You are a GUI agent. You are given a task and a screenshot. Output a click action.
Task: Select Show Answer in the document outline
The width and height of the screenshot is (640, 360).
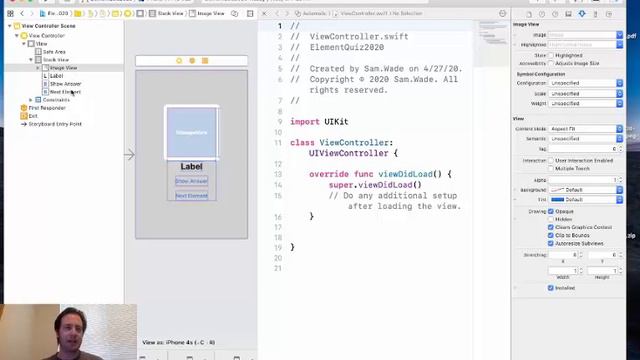(x=66, y=84)
